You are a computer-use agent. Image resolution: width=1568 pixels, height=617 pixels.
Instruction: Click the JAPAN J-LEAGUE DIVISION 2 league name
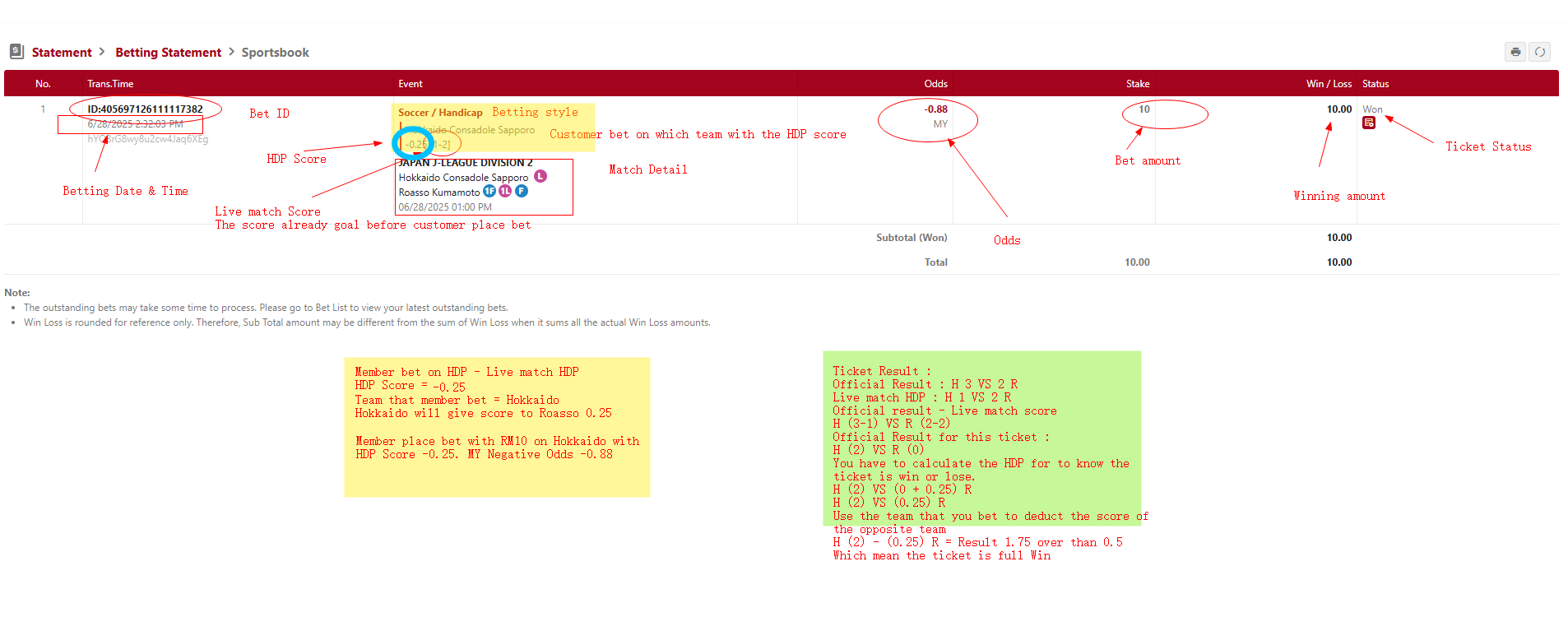click(x=466, y=163)
